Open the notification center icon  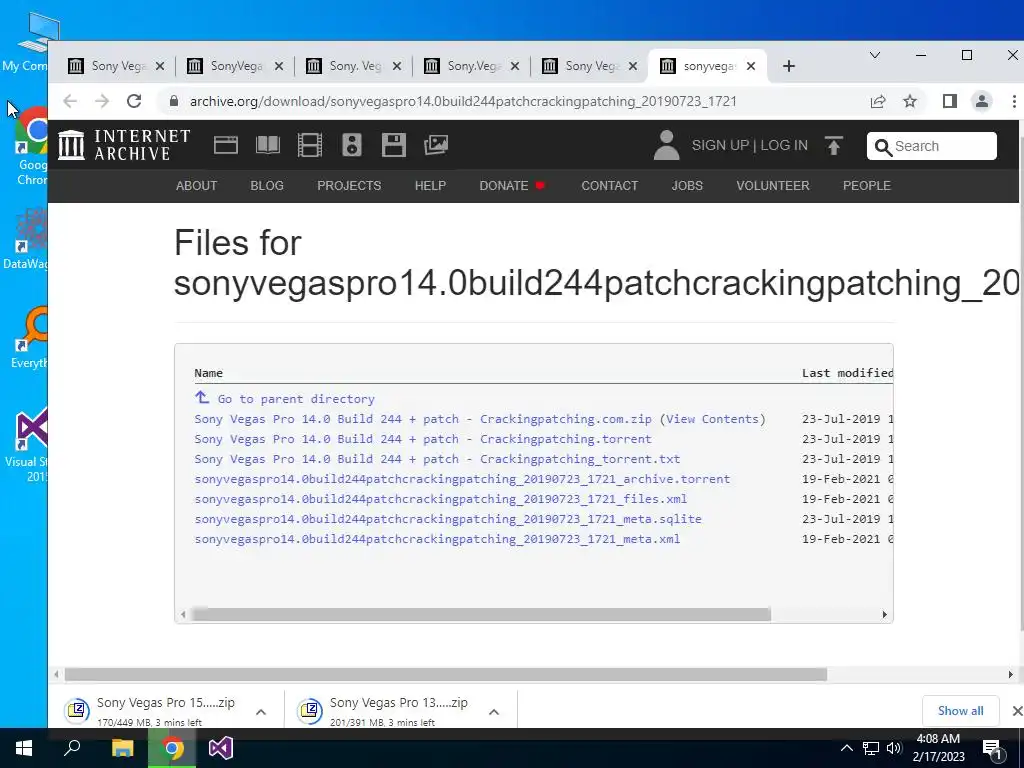[993, 750]
